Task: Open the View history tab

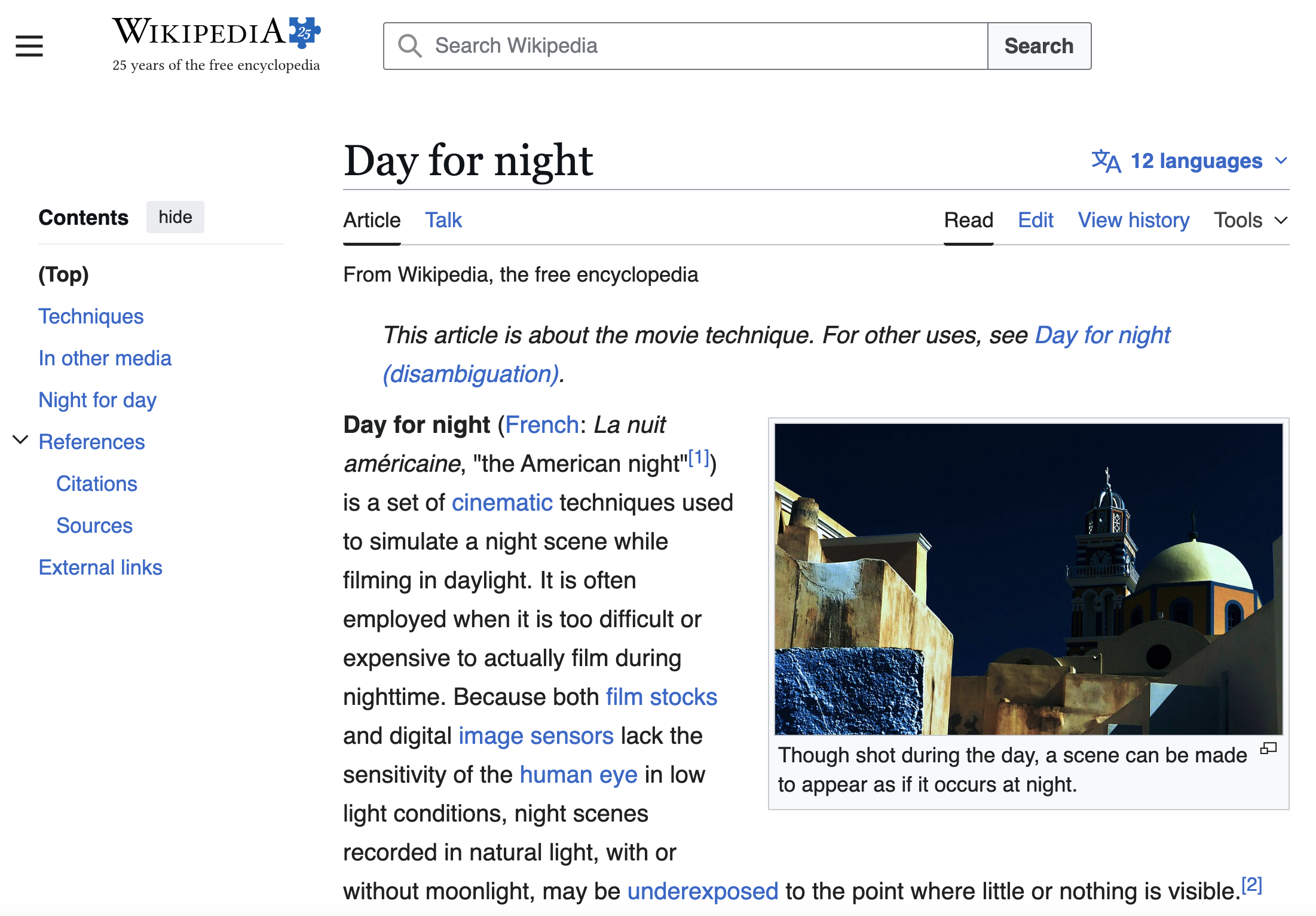Action: tap(1133, 220)
